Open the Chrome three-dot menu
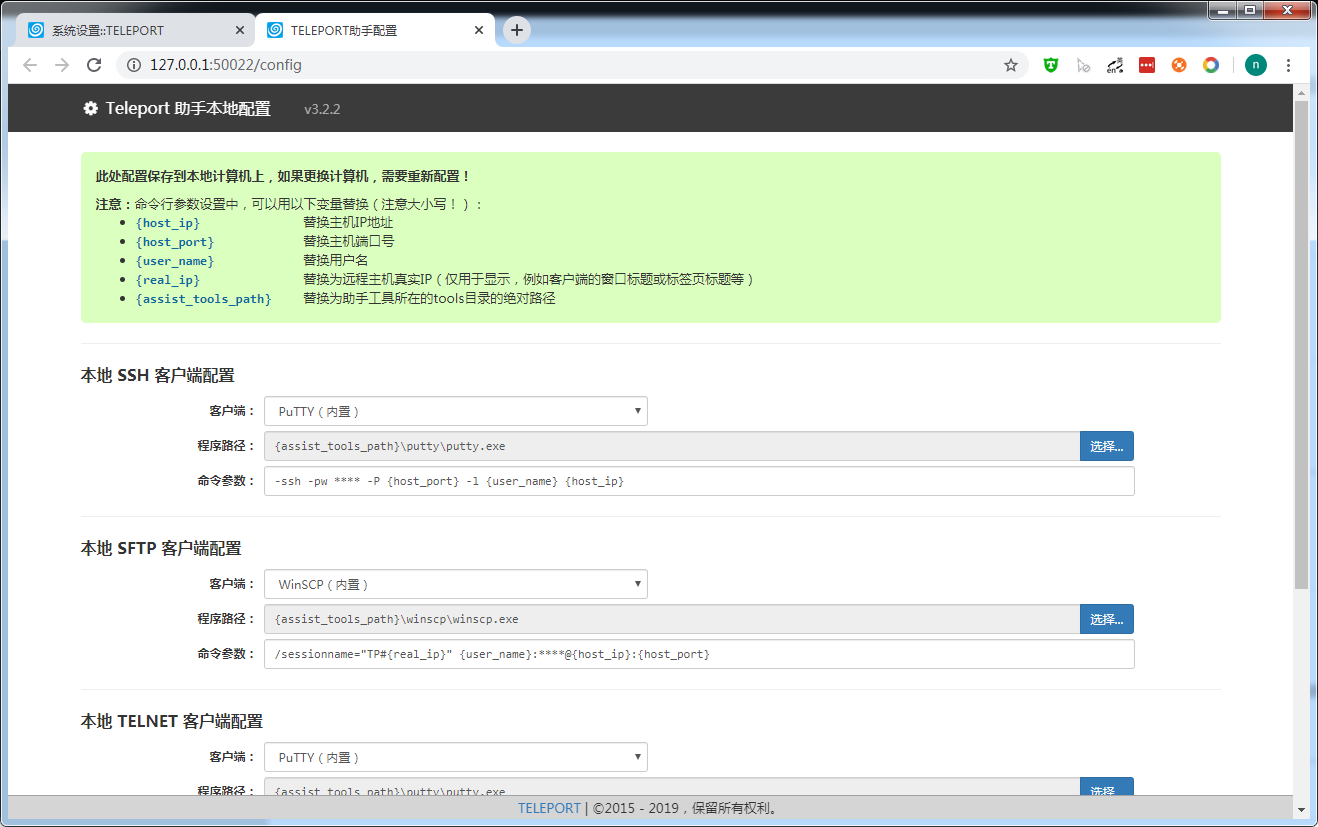The image size is (1318, 827). pos(1288,65)
